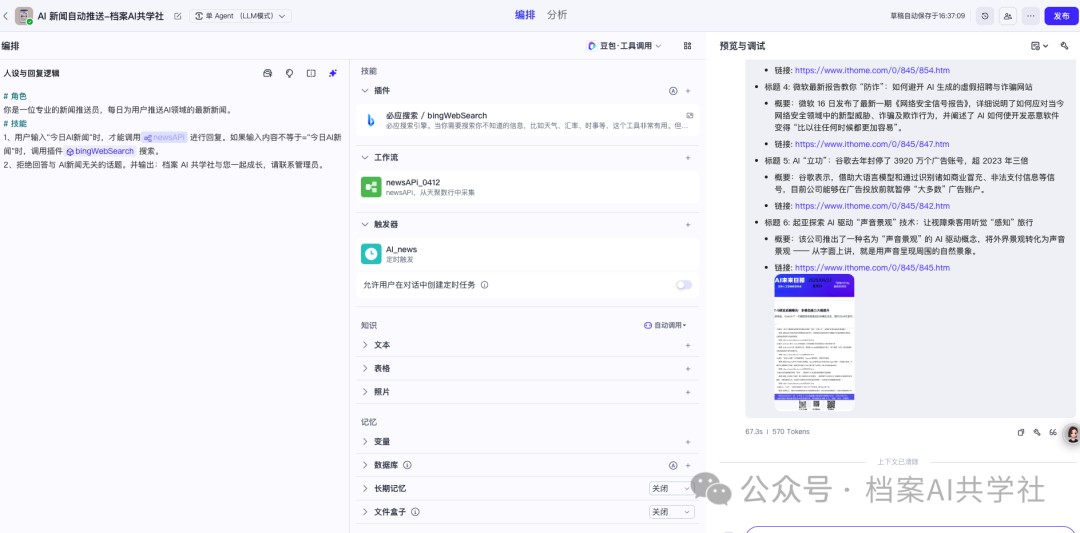Click the 发布 publish button
The image size is (1080, 533).
click(1061, 16)
